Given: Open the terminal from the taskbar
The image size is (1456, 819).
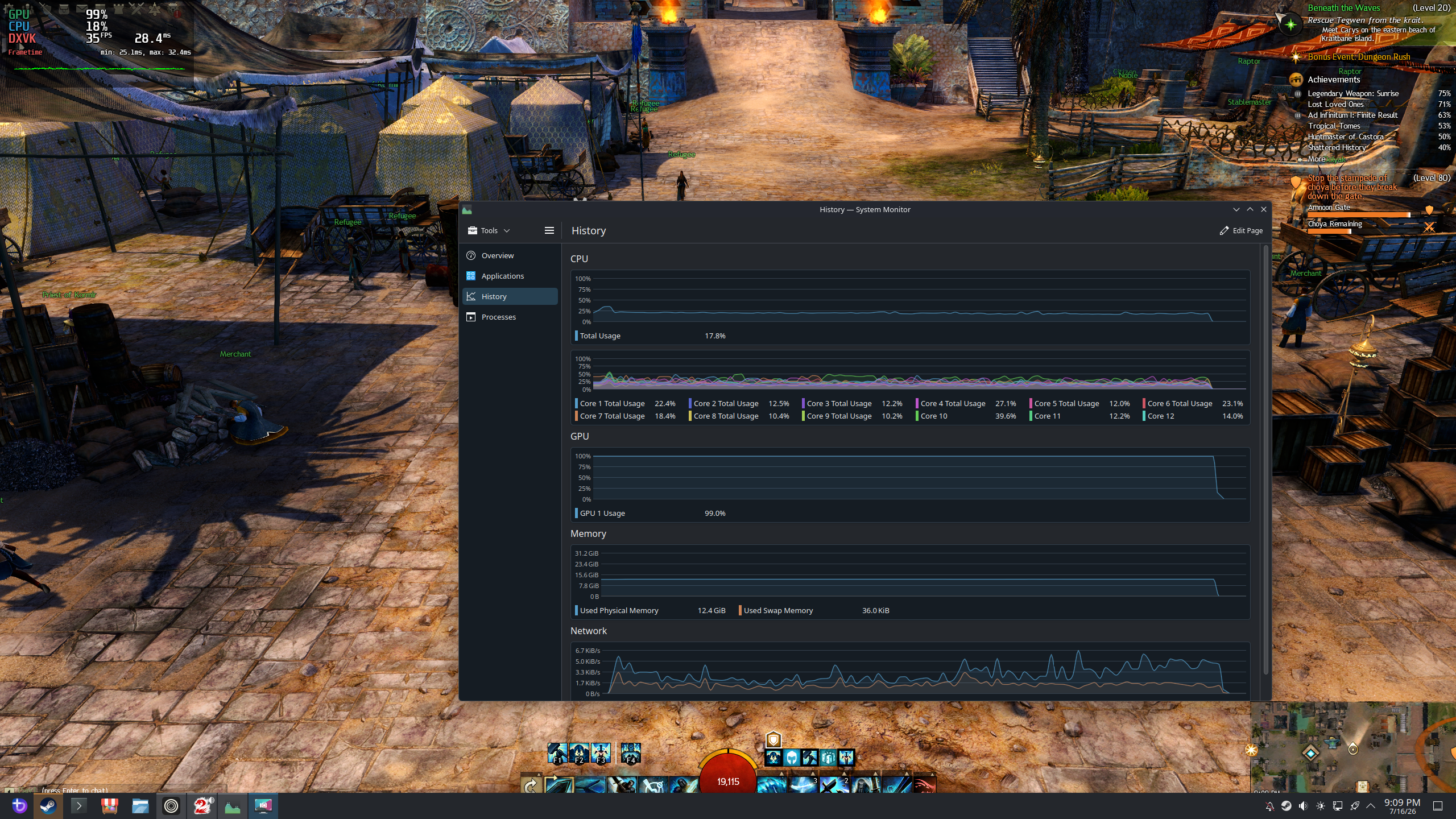Looking at the screenshot, I should pos(79,806).
